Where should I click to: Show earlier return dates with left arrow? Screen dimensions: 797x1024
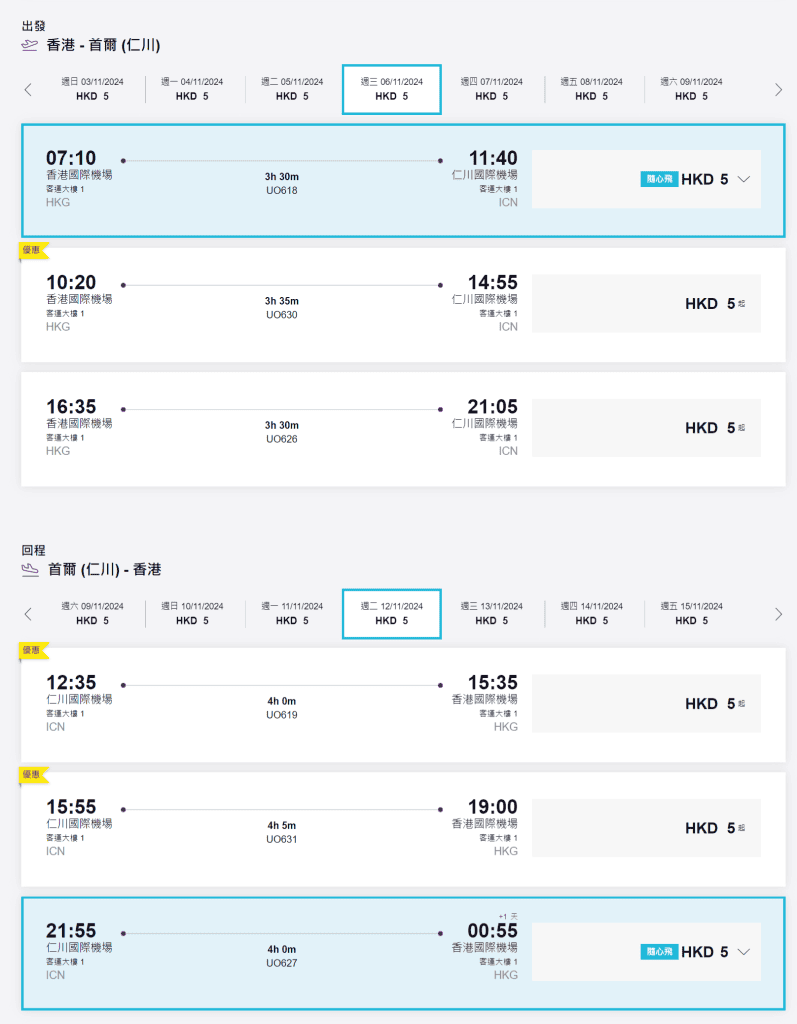[28, 613]
